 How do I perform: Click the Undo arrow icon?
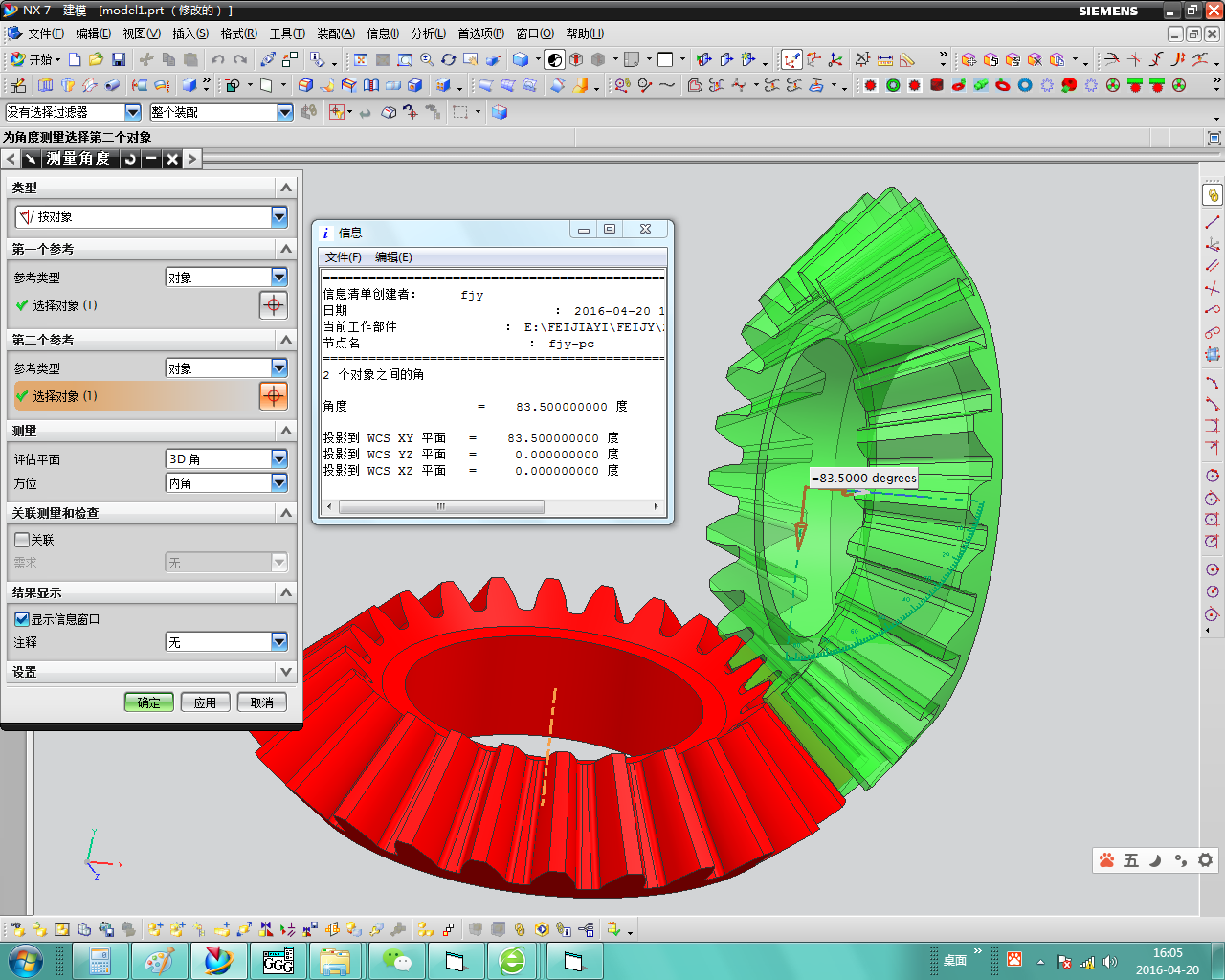[218, 59]
